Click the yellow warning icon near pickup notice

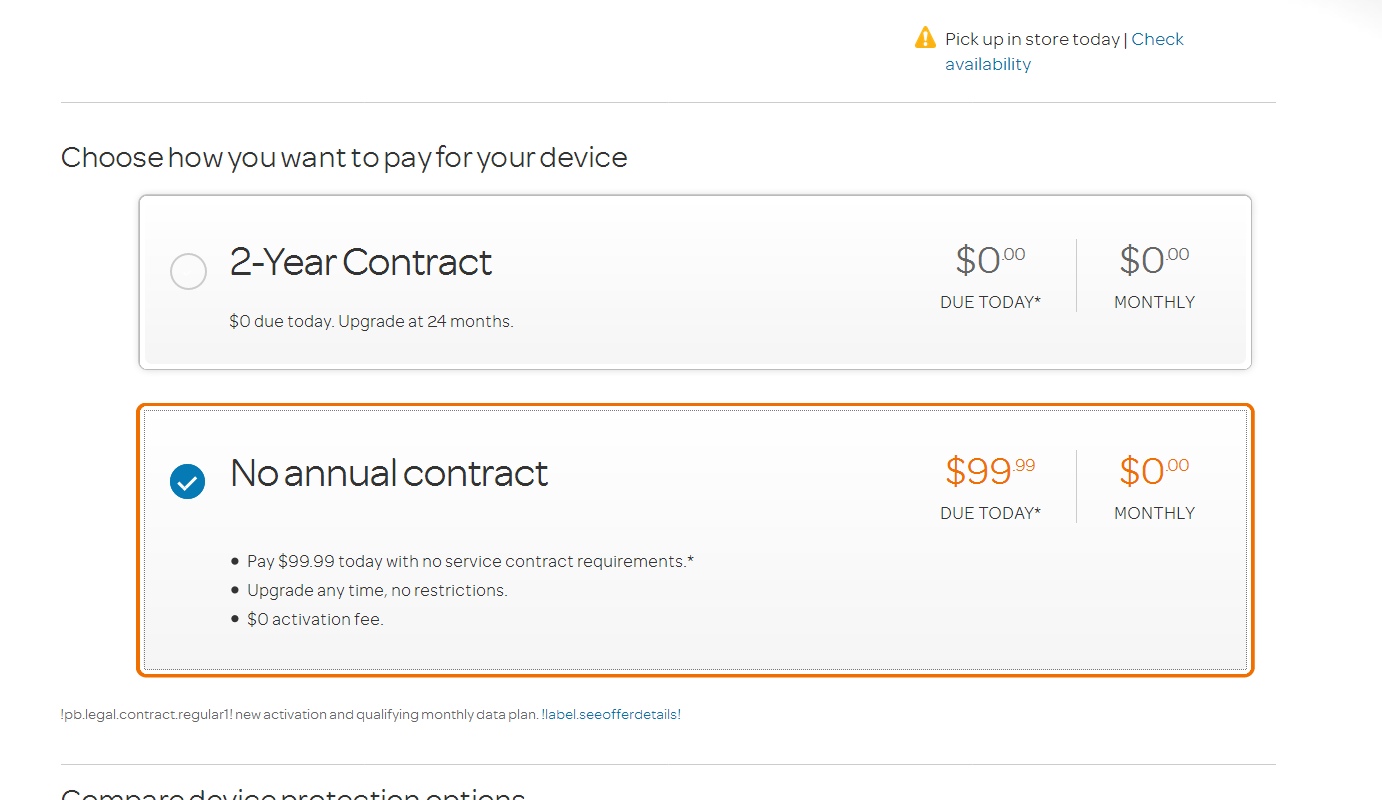click(x=925, y=38)
